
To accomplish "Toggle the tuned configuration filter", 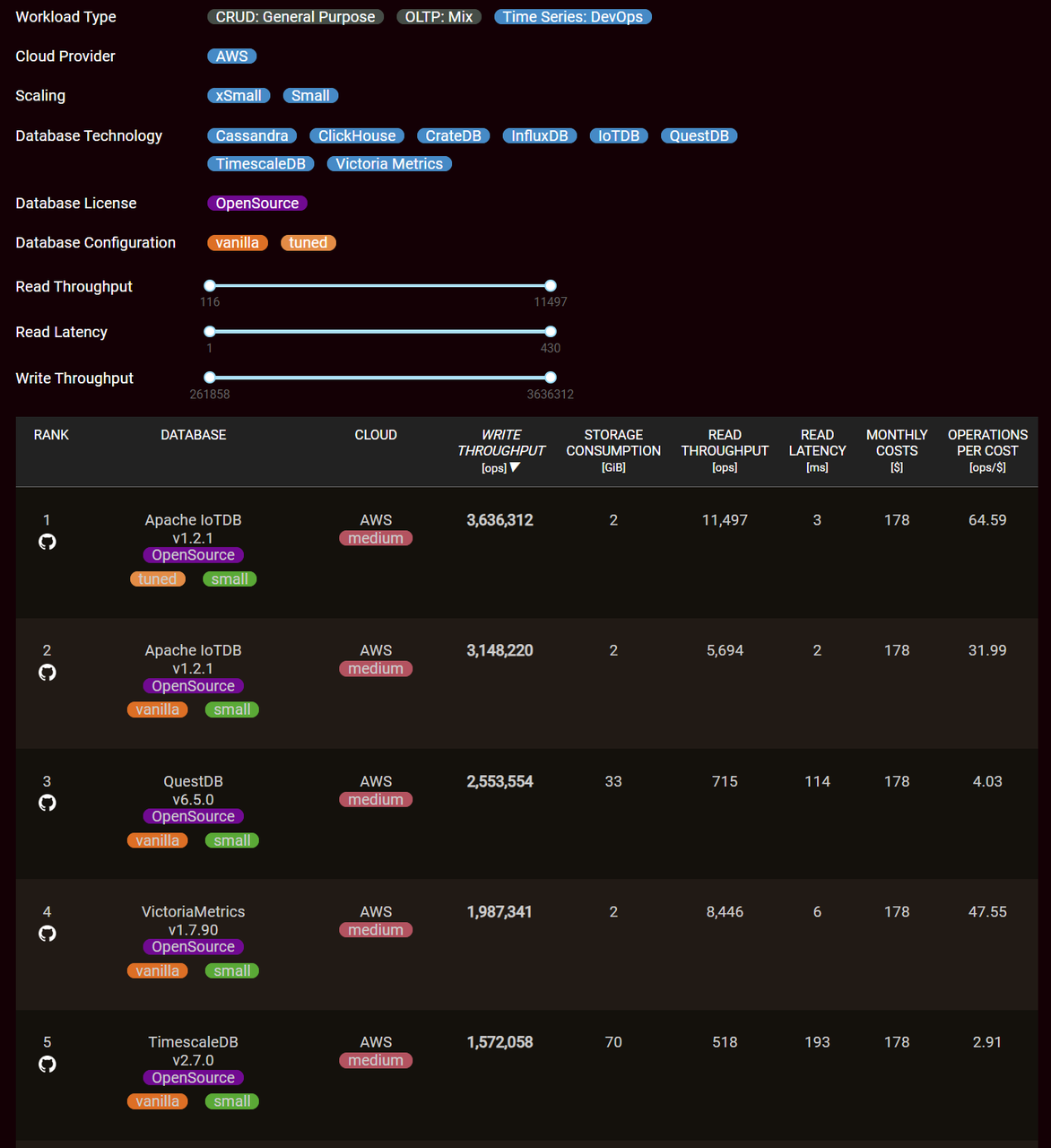I will (x=308, y=243).
